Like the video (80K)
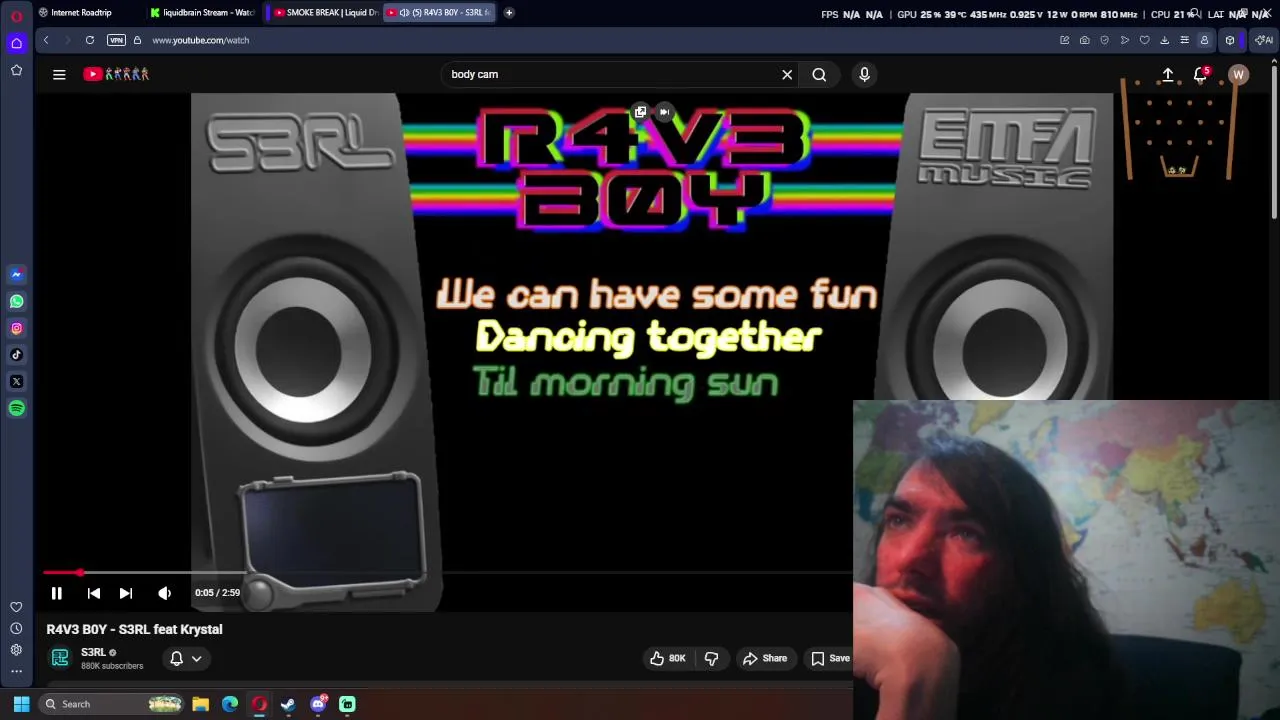 tap(668, 658)
